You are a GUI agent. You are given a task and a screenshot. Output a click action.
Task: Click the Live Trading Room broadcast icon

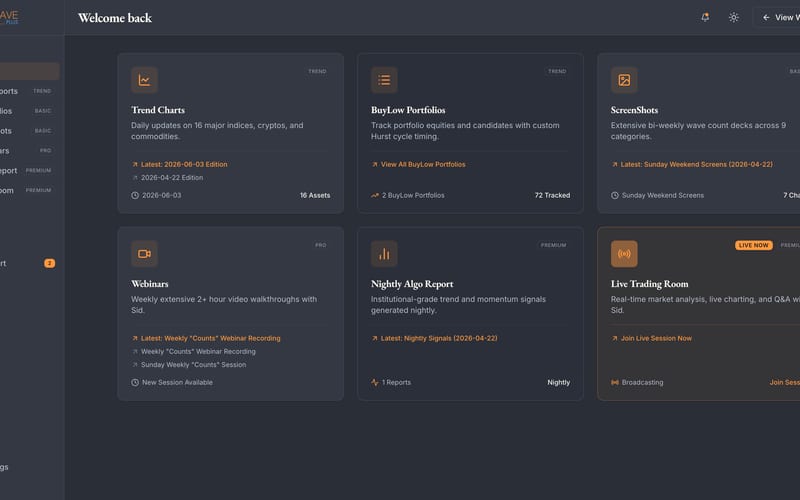(x=624, y=254)
